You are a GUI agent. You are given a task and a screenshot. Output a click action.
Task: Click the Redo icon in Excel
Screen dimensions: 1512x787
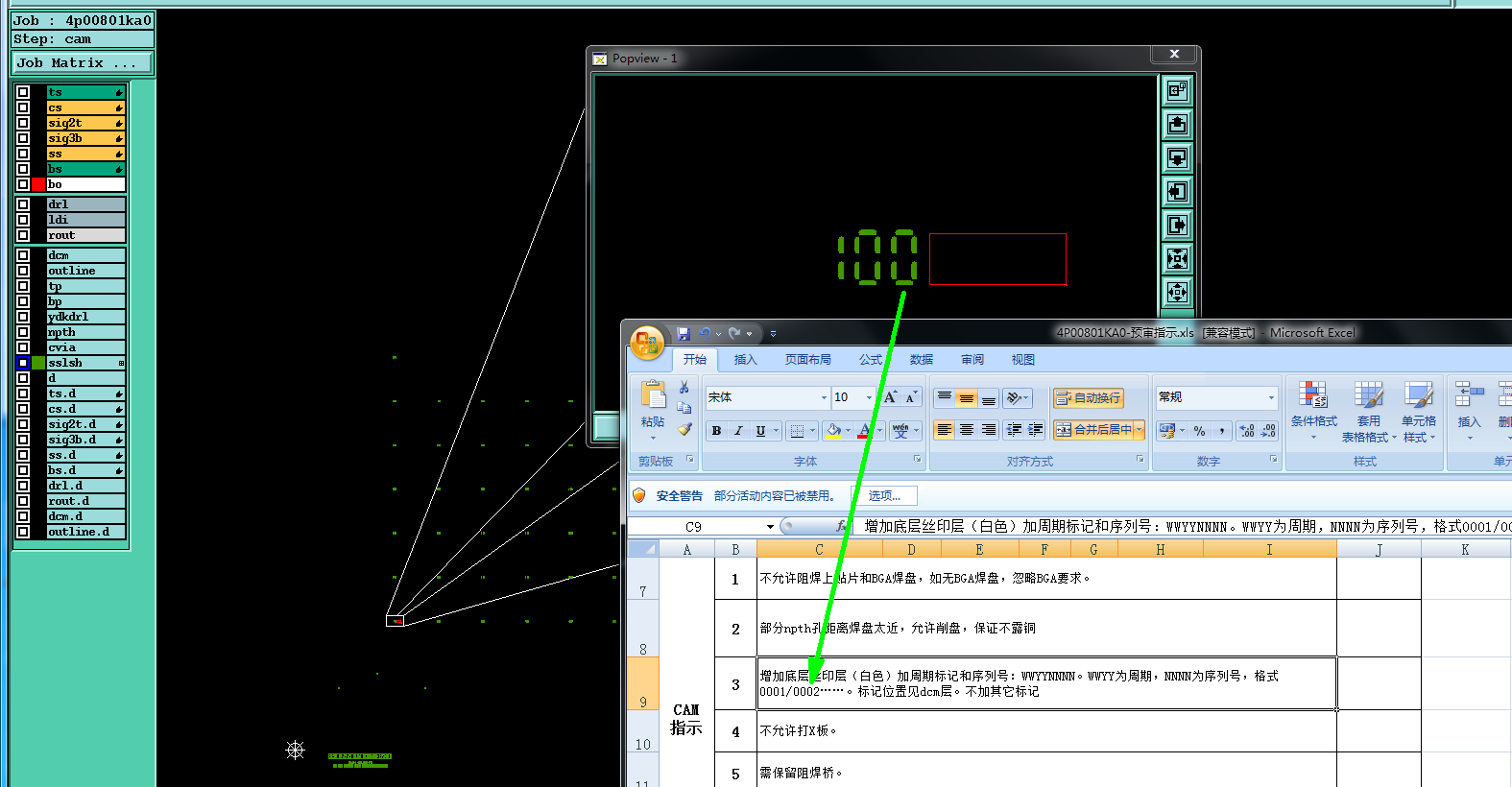[734, 333]
